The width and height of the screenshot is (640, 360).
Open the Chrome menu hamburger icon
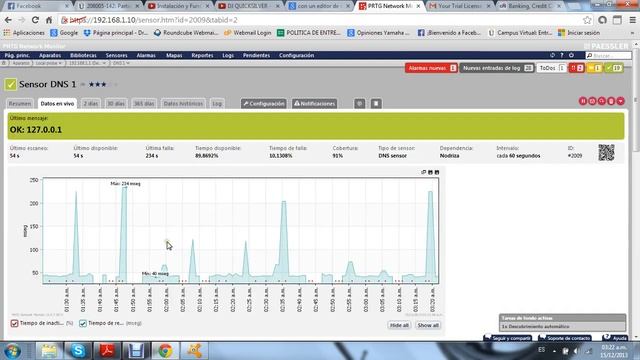632,20
